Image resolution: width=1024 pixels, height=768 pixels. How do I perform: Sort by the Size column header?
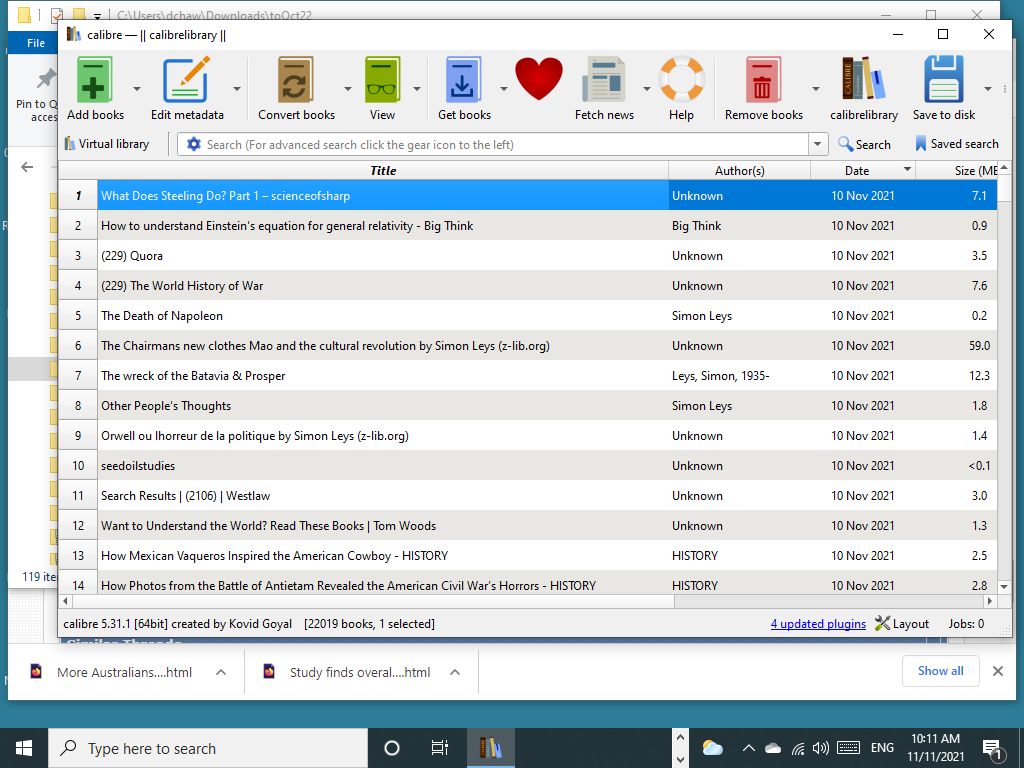click(x=957, y=170)
